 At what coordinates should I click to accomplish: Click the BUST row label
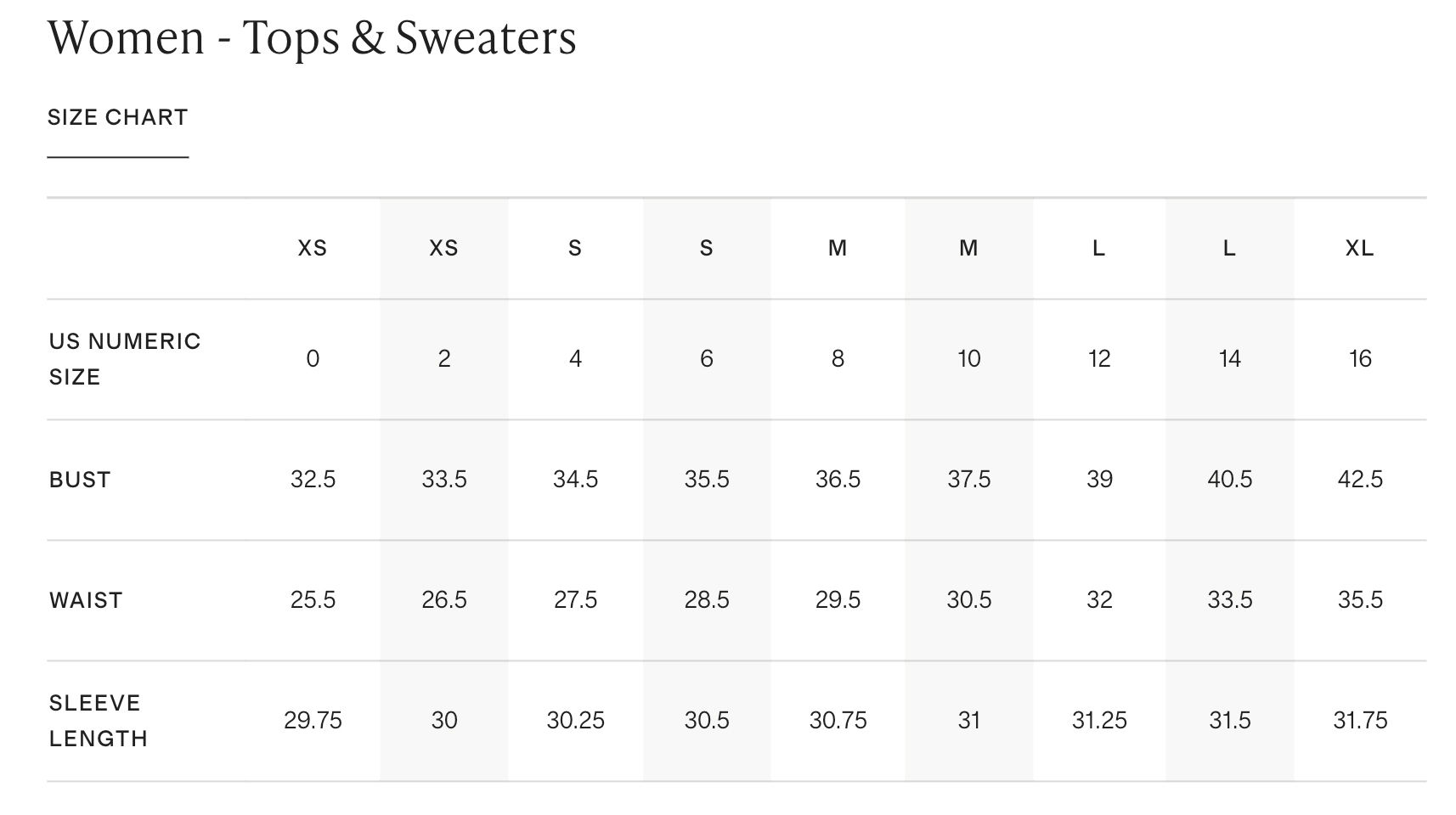tap(80, 480)
